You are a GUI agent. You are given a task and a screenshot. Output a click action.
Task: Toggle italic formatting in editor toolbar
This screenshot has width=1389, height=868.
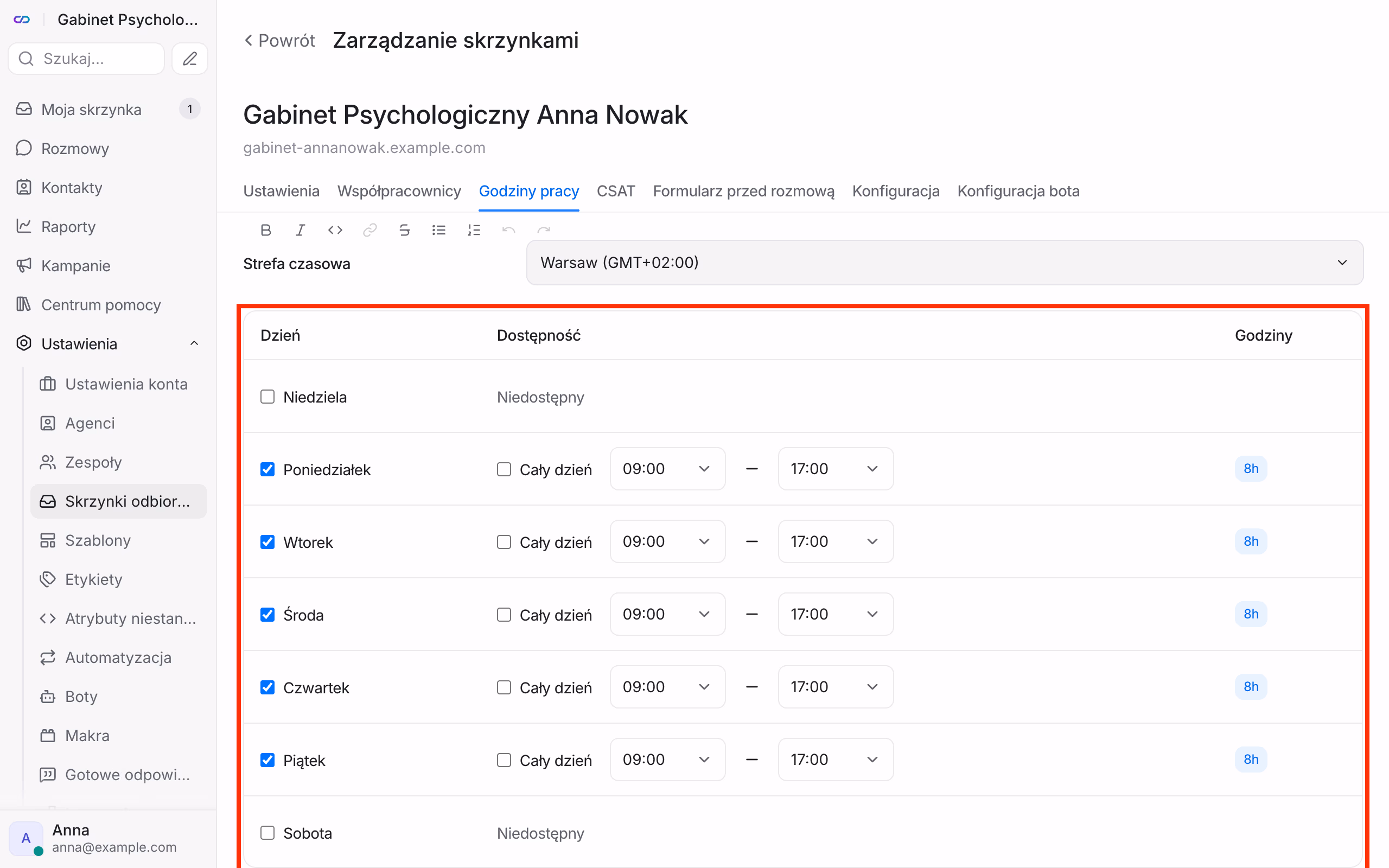(x=300, y=230)
